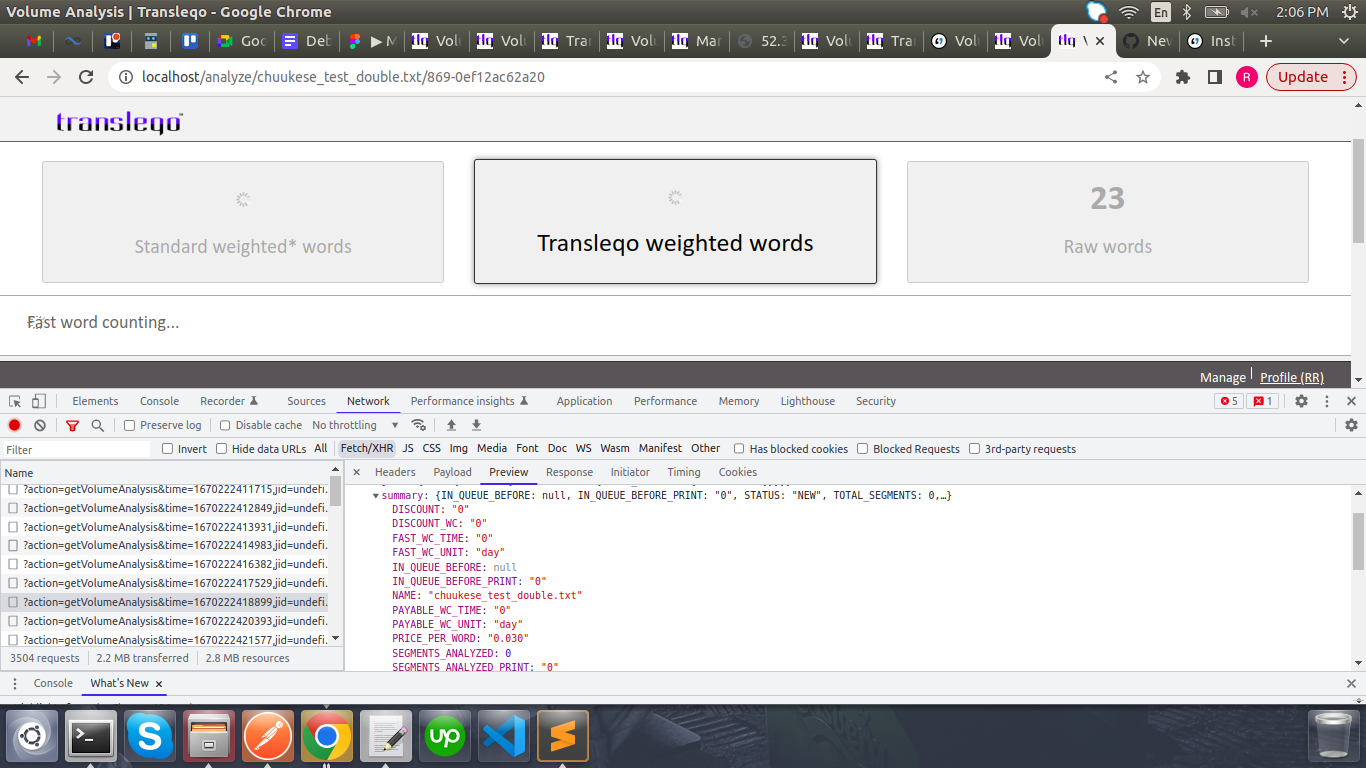Import a HAR file

449,425
